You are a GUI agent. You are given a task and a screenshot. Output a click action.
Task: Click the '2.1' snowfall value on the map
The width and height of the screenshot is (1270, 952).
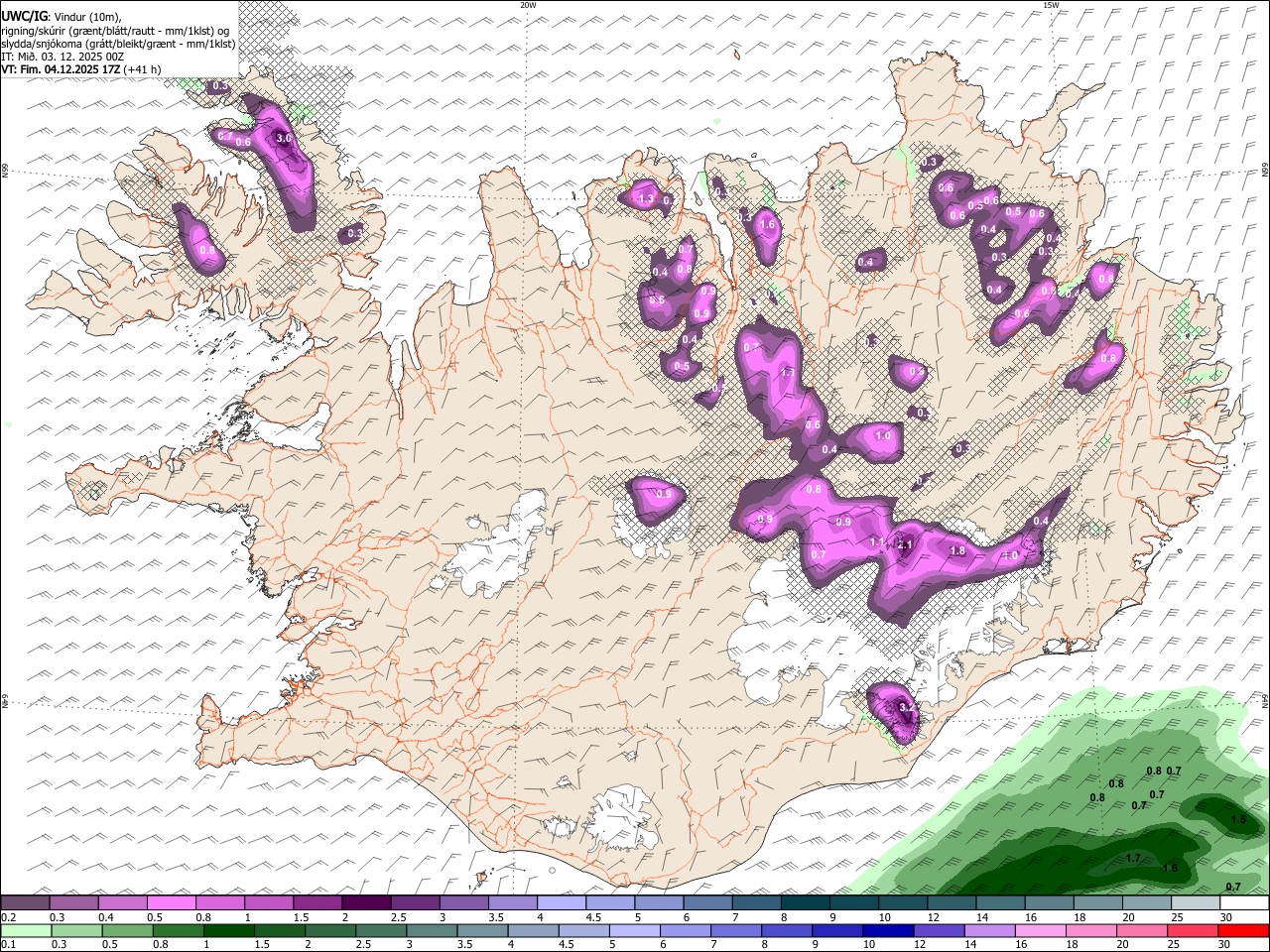[905, 544]
